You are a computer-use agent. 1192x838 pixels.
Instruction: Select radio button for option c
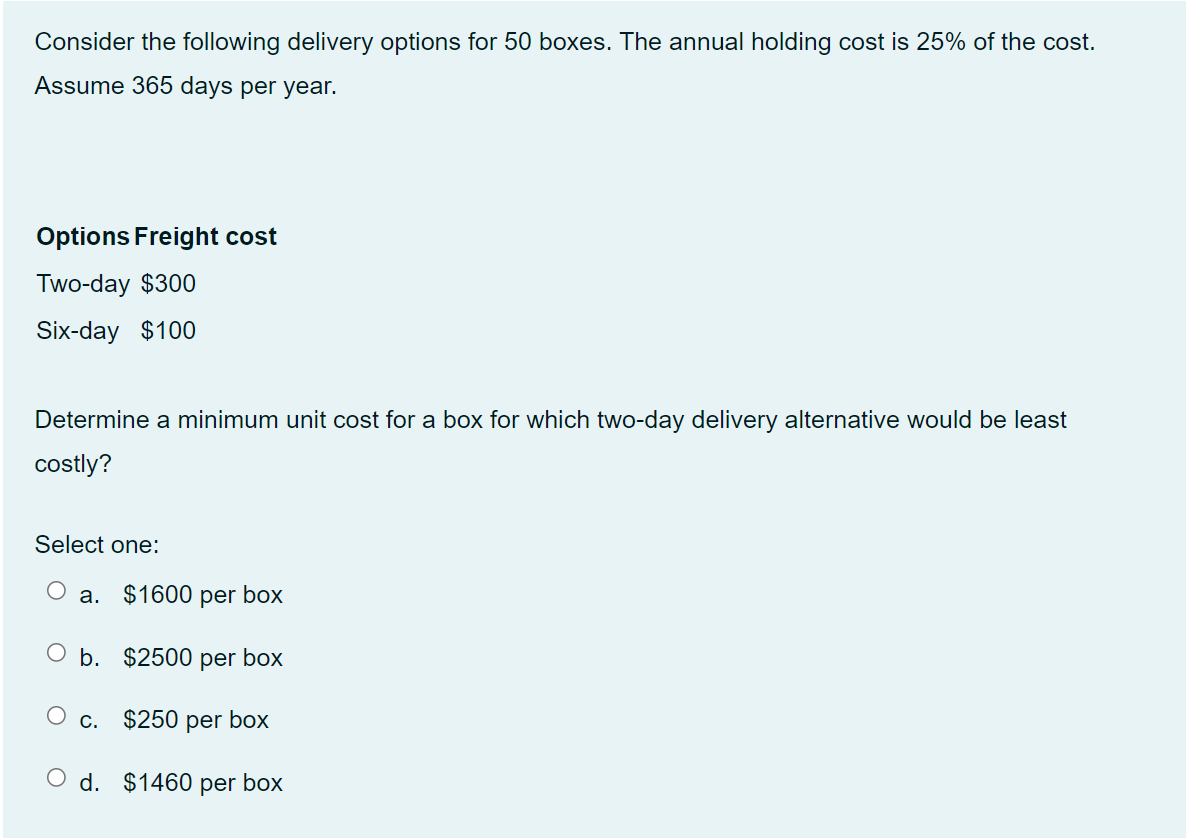point(57,714)
